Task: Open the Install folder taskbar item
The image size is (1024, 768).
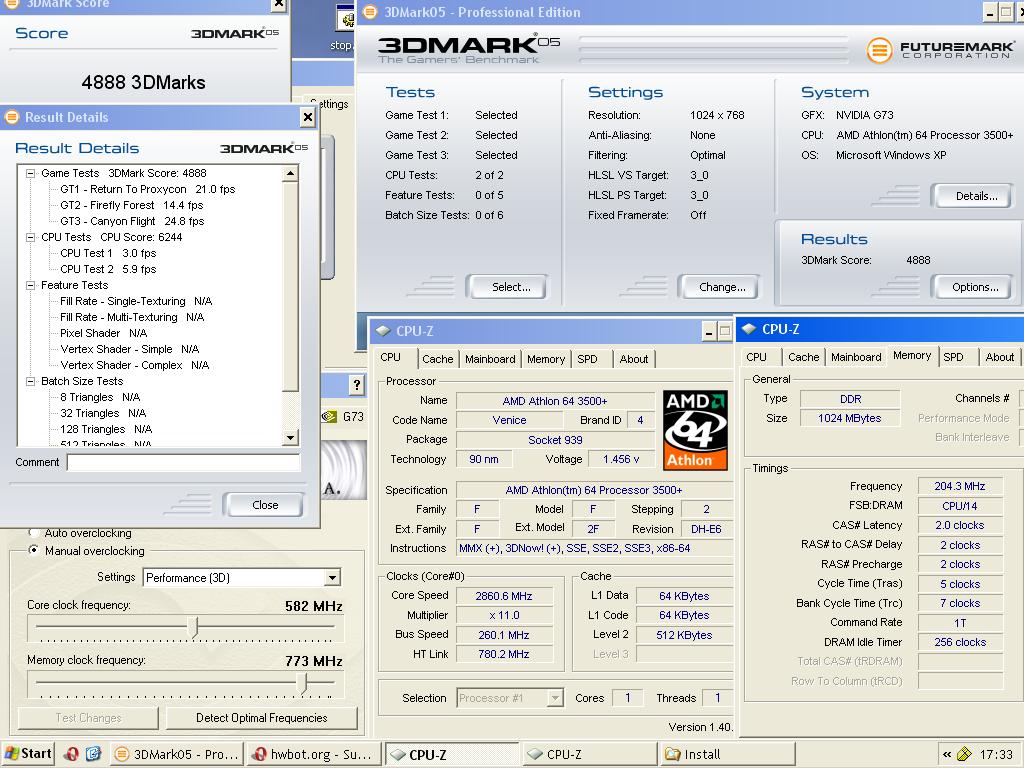Action: click(727, 754)
